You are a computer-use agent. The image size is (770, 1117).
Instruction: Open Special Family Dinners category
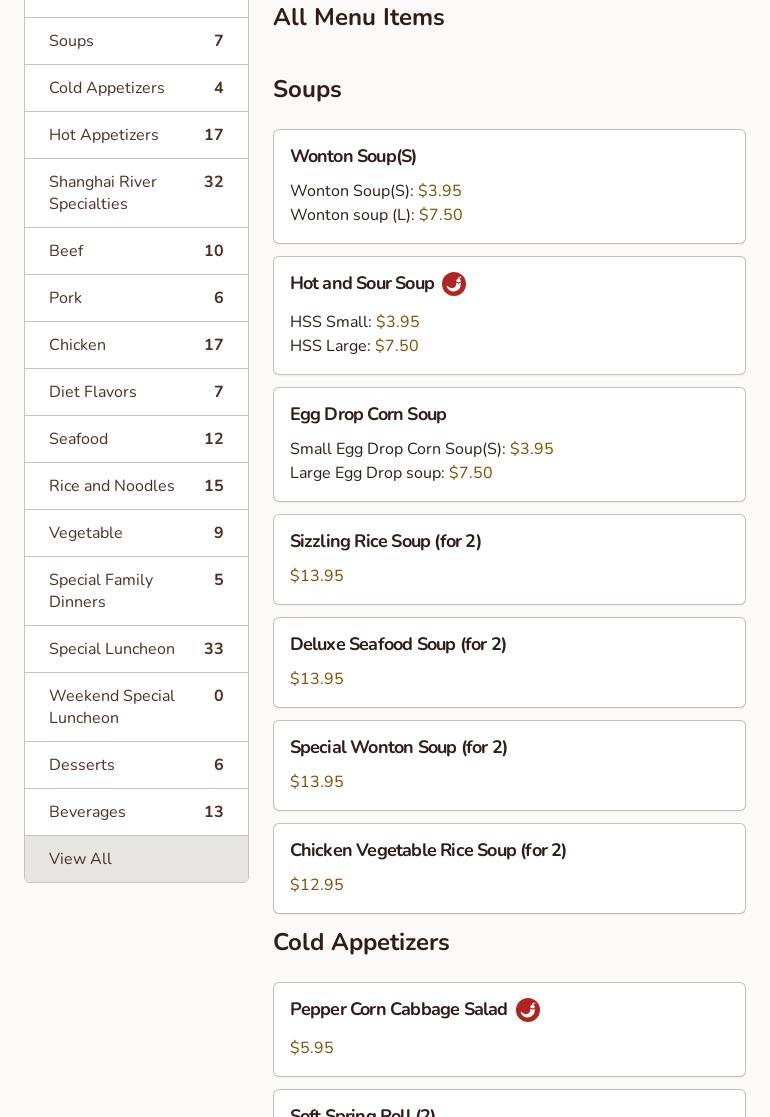click(136, 591)
